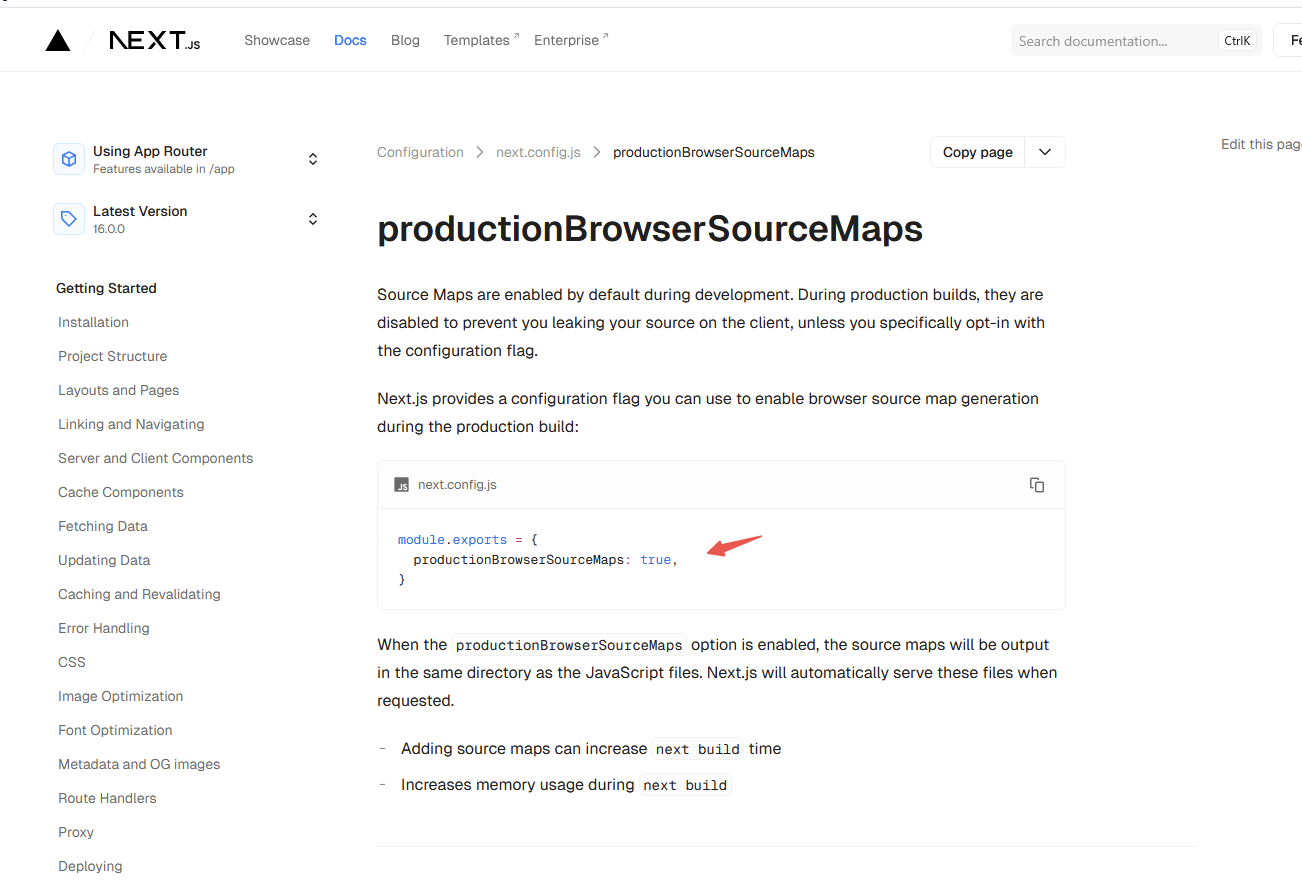1302x885 pixels.
Task: Open Proxy in the sidebar
Action: [x=76, y=832]
